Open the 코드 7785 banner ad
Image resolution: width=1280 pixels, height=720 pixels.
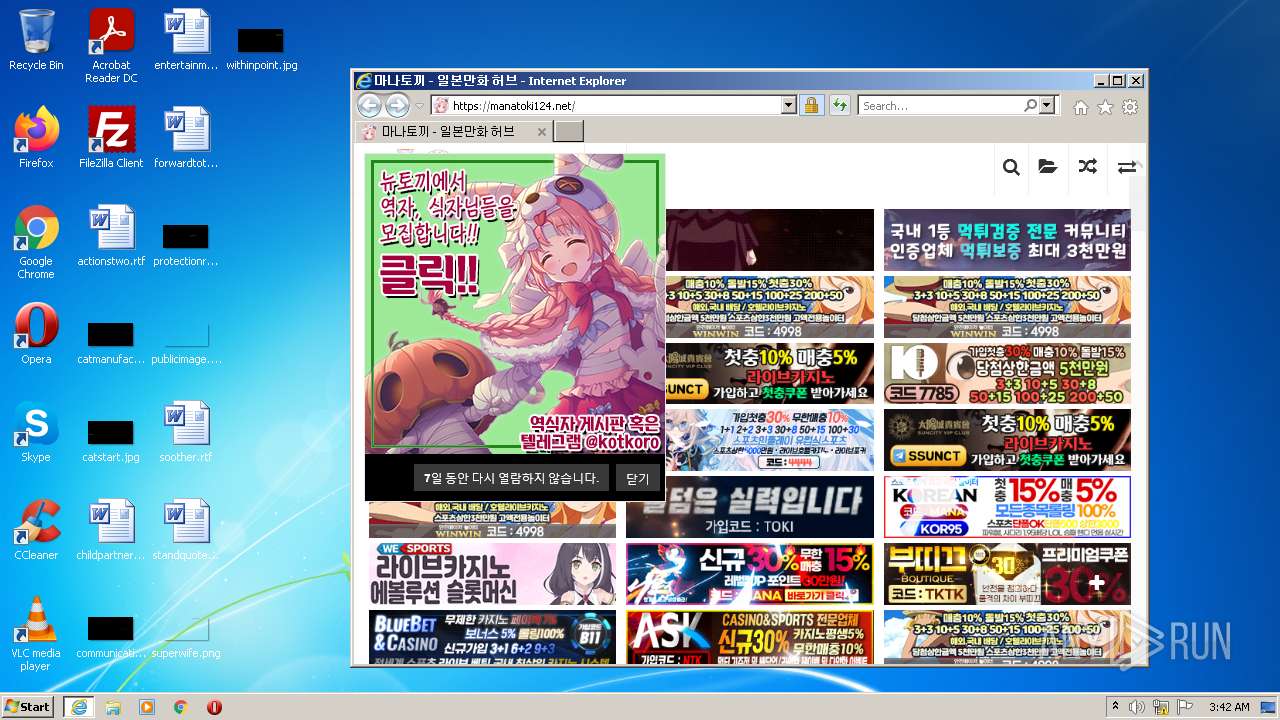[1007, 373]
